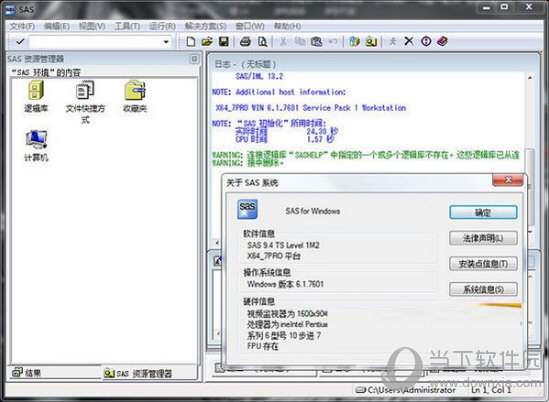Screen dimensions: 549x402
Task: Click the log window scroll-up arrow
Action: pos(530,77)
